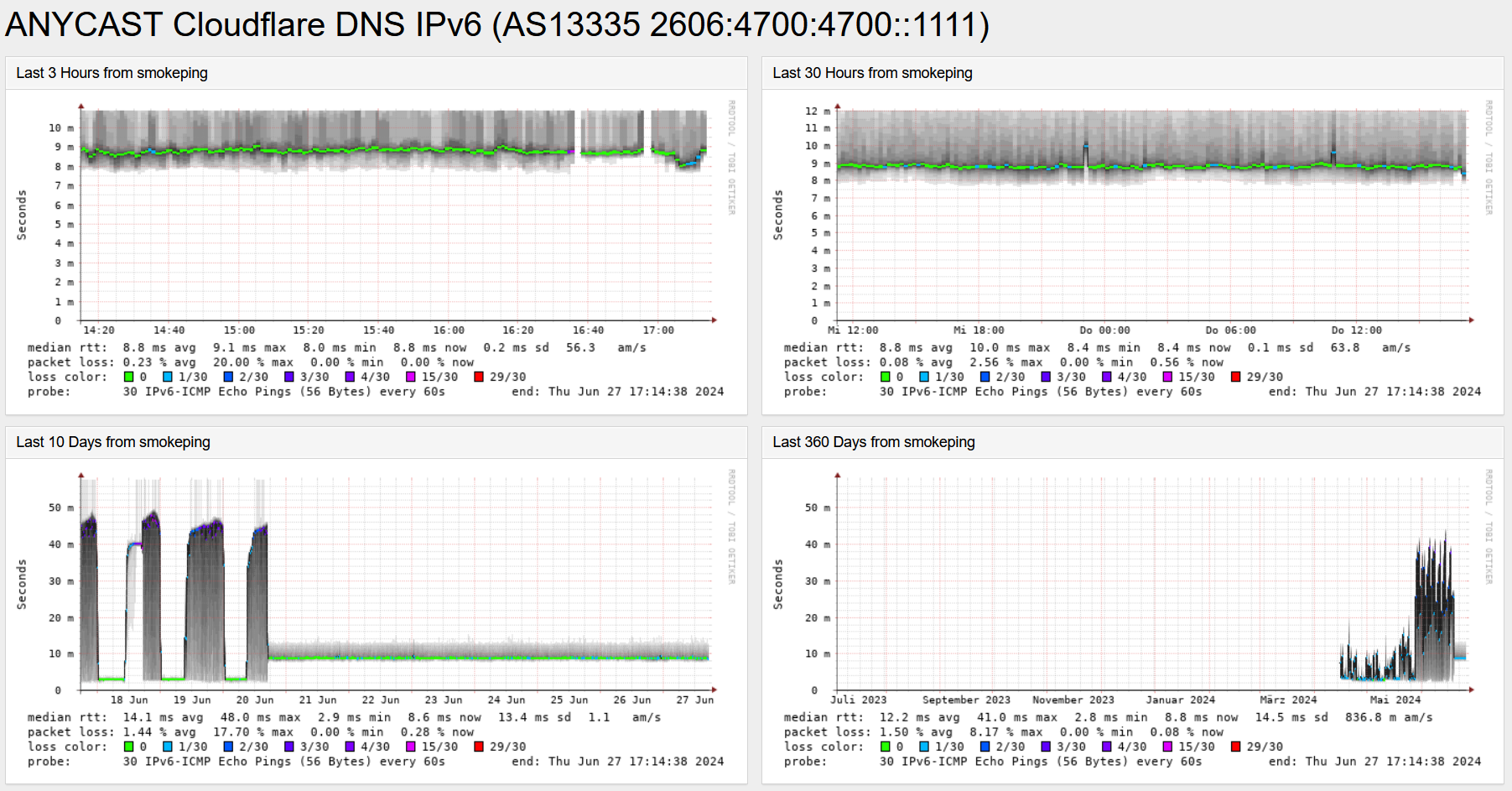Click green 0-loss swatch in Last 3 Hours legend

128,377
